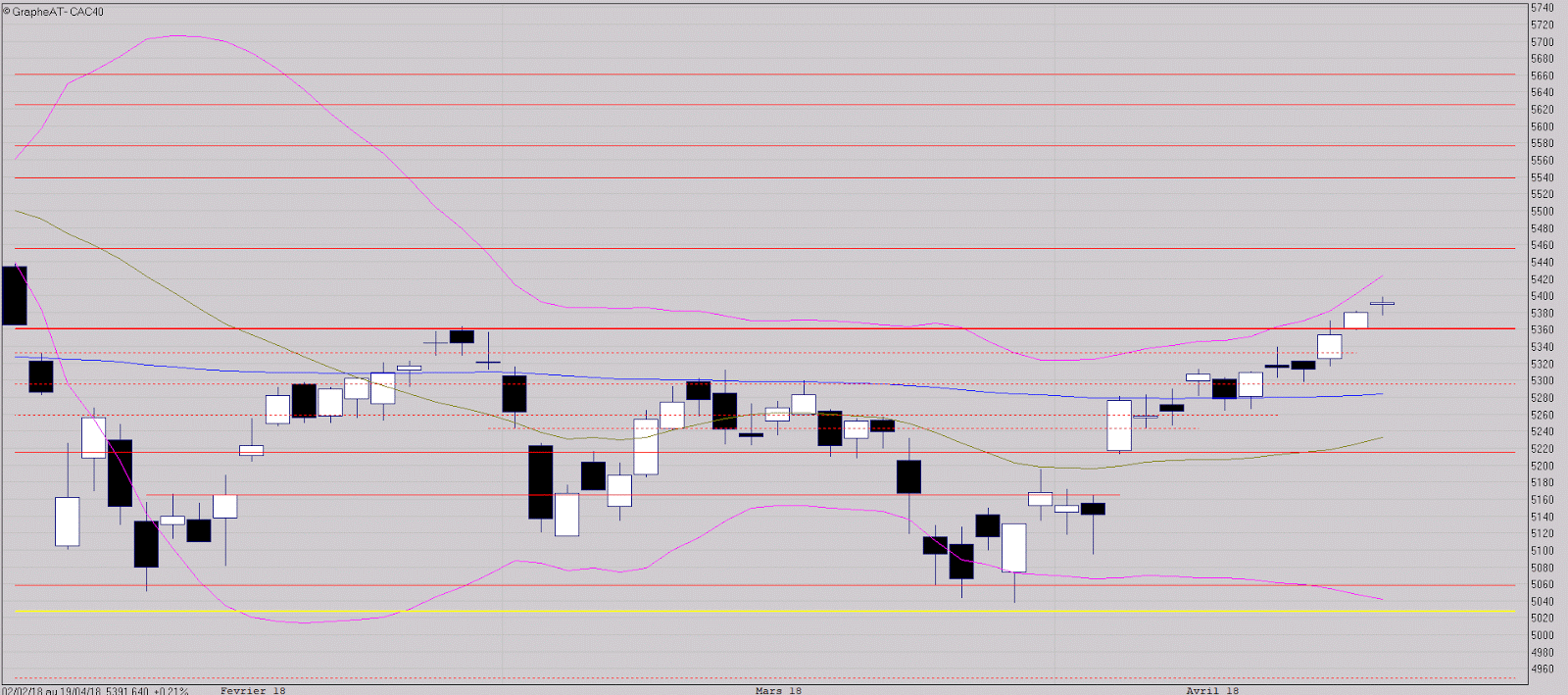1568x695 pixels.
Task: Select the 5580 price axis label
Action: [x=1542, y=143]
